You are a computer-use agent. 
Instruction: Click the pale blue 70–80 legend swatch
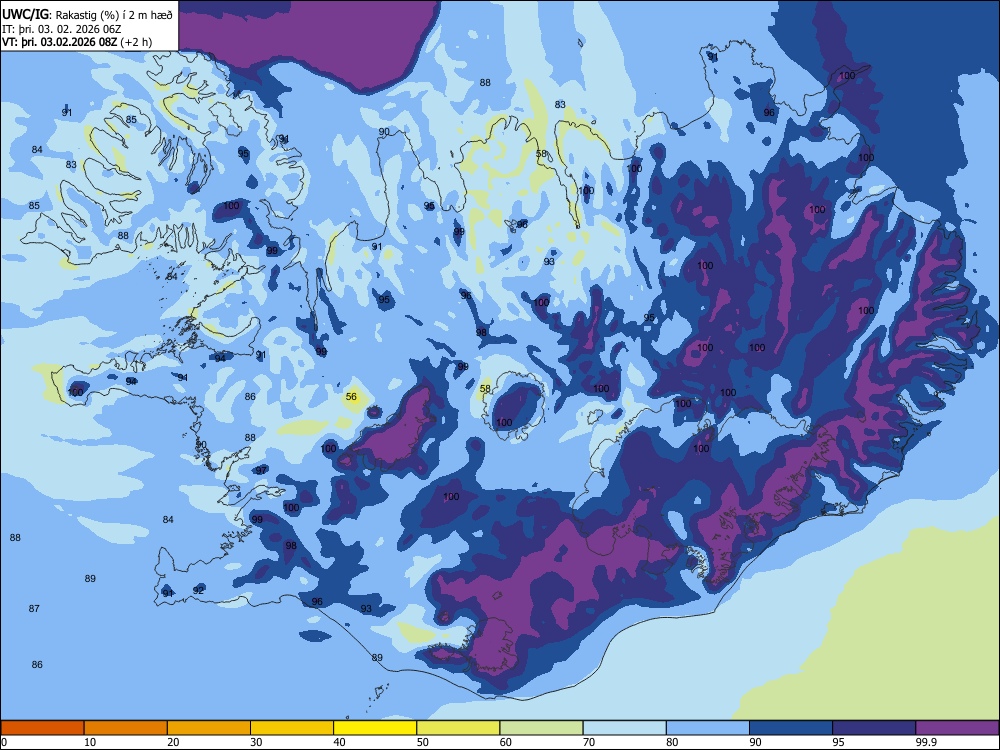click(624, 728)
